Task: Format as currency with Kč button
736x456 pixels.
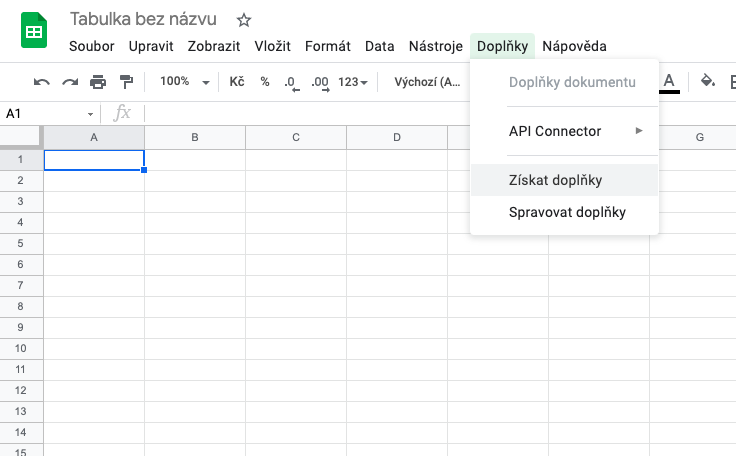Action: click(x=237, y=82)
